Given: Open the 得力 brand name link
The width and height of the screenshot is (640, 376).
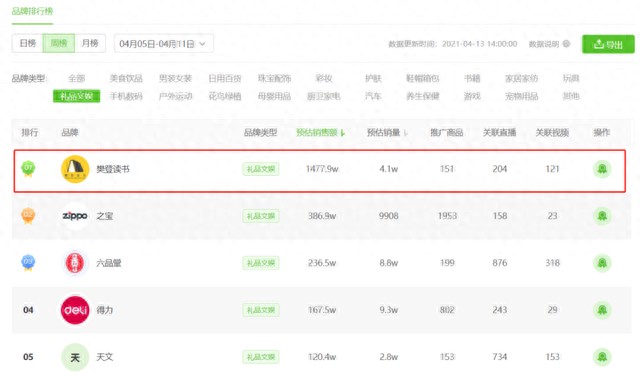Looking at the screenshot, I should (x=104, y=310).
